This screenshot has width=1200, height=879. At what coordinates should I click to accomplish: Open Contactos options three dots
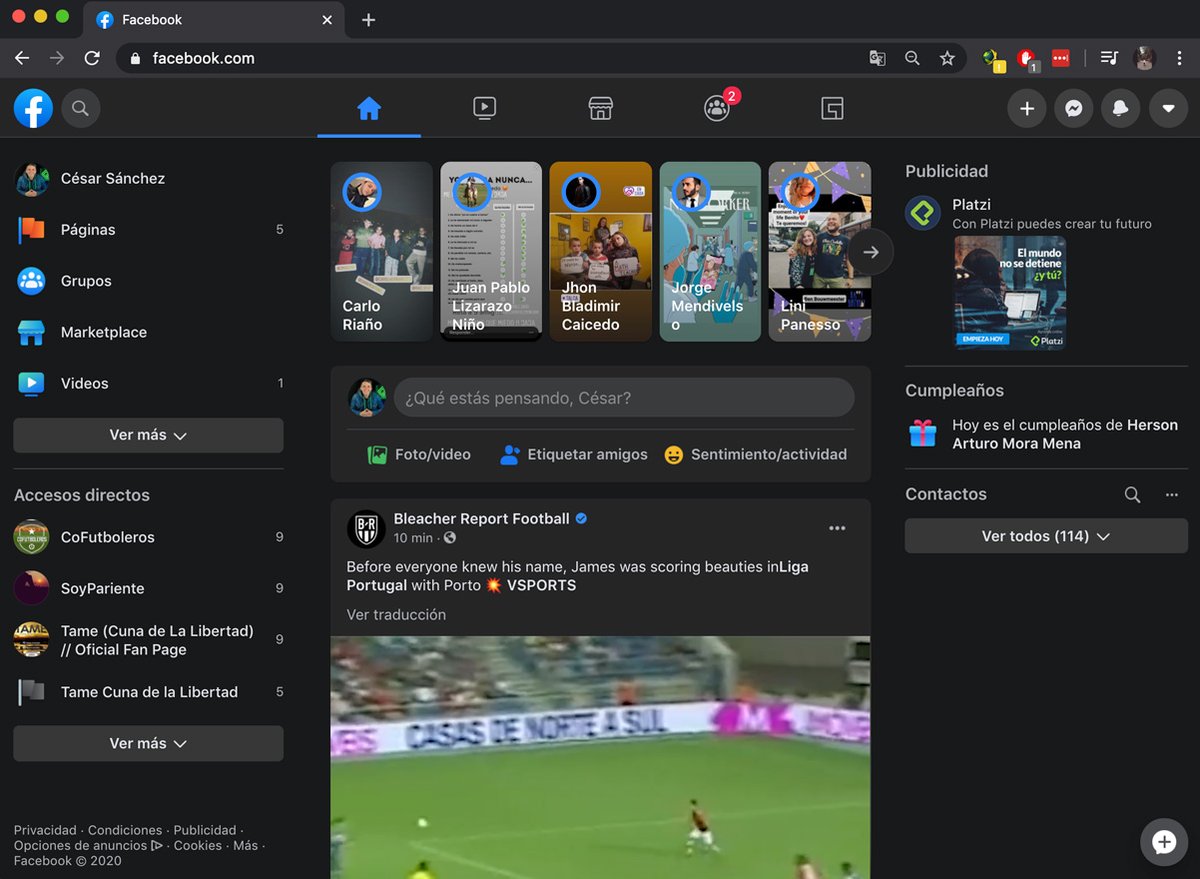point(1172,494)
